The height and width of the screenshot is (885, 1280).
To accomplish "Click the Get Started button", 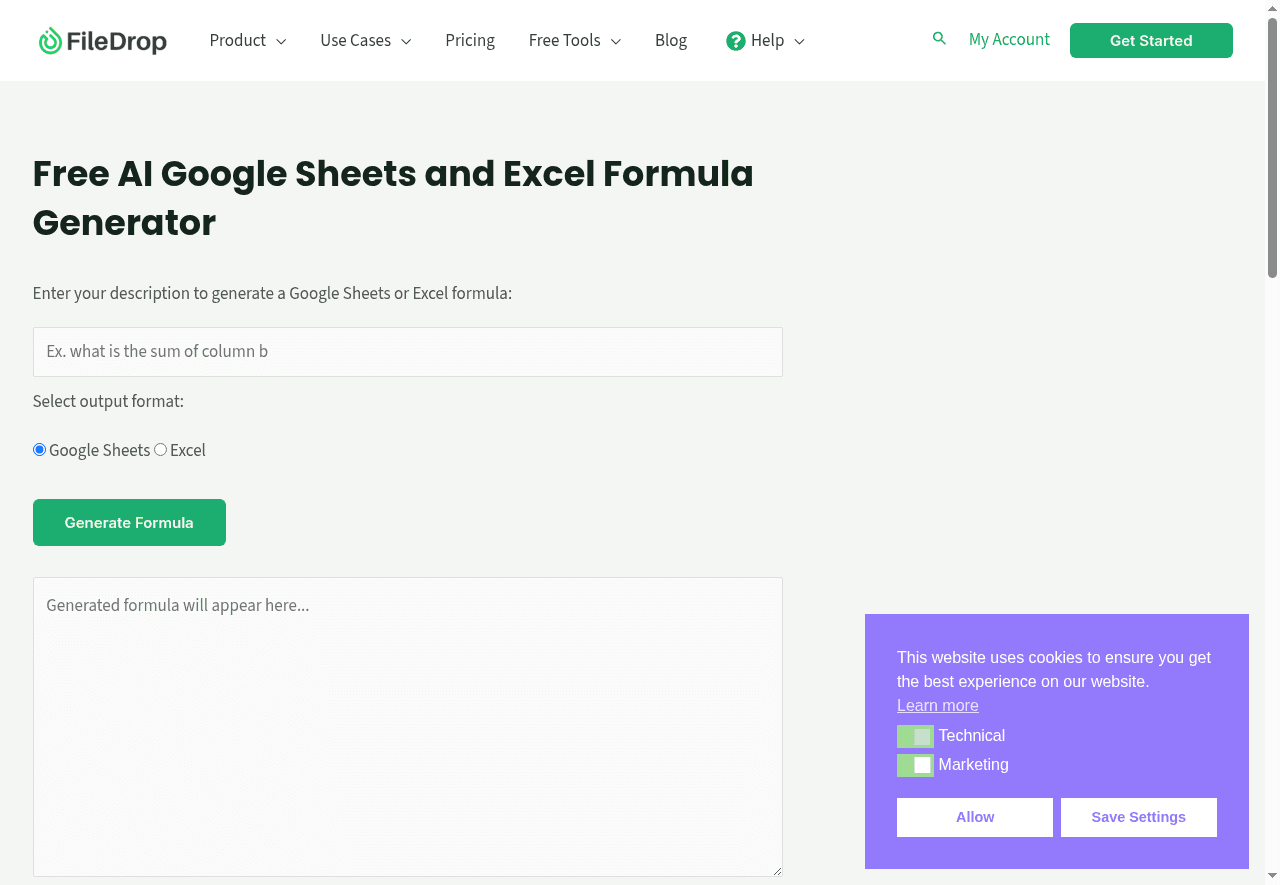I will [1151, 41].
